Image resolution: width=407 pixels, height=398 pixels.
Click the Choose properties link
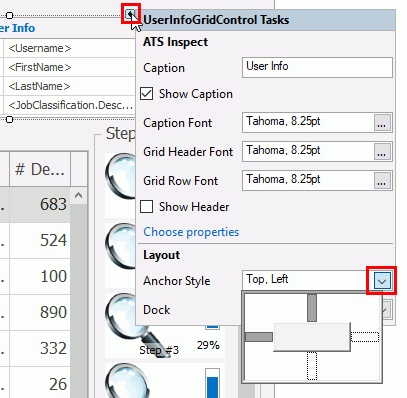click(191, 232)
